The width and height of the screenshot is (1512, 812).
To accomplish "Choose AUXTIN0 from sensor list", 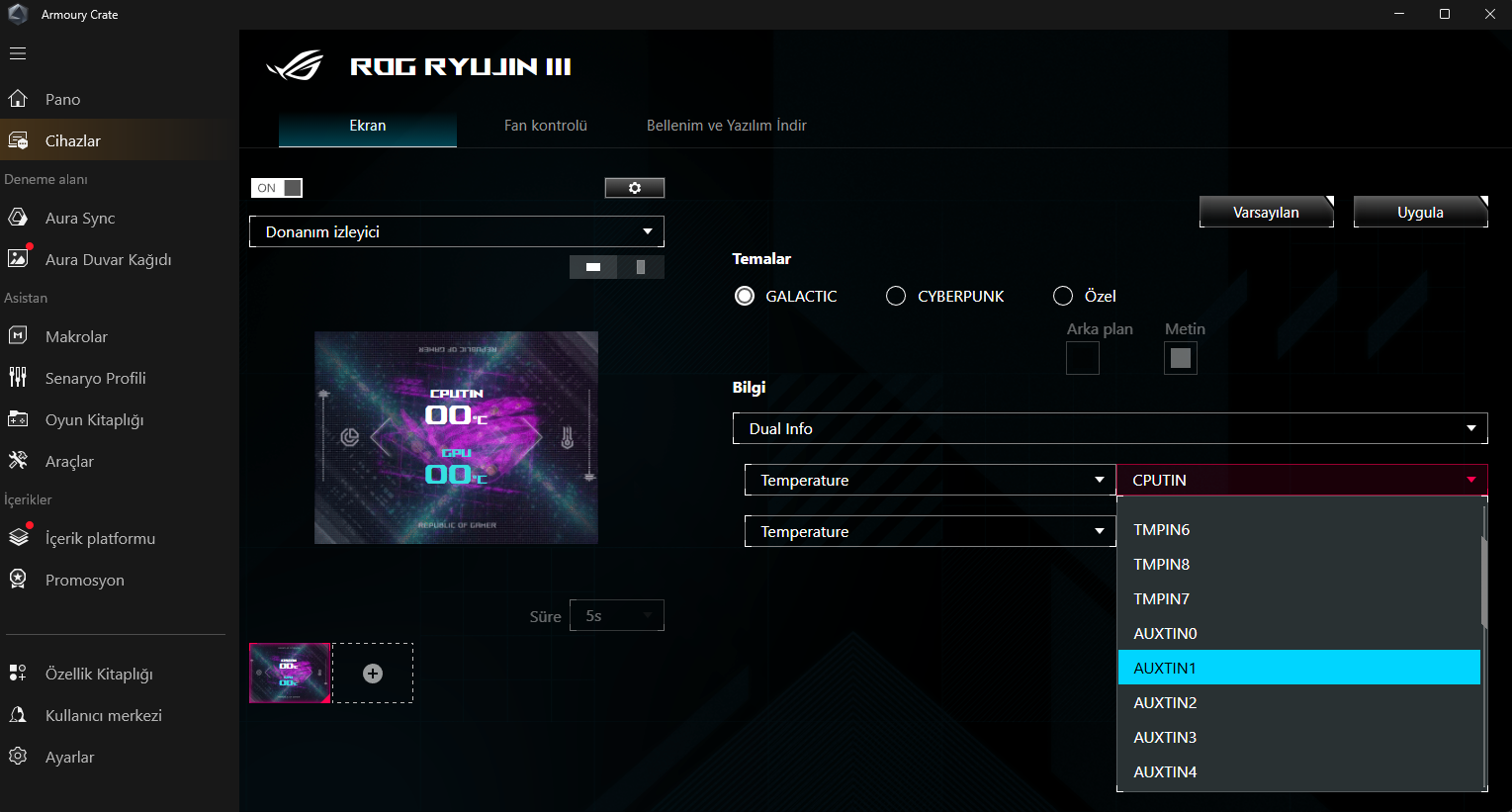I will pos(1299,633).
